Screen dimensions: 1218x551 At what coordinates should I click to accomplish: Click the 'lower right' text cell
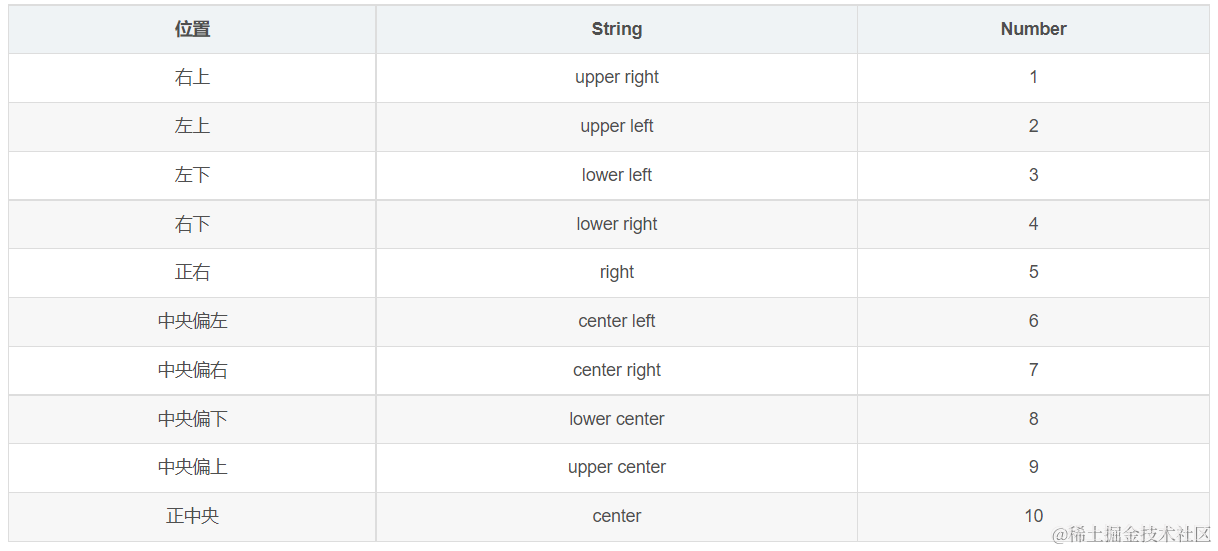[x=616, y=224]
